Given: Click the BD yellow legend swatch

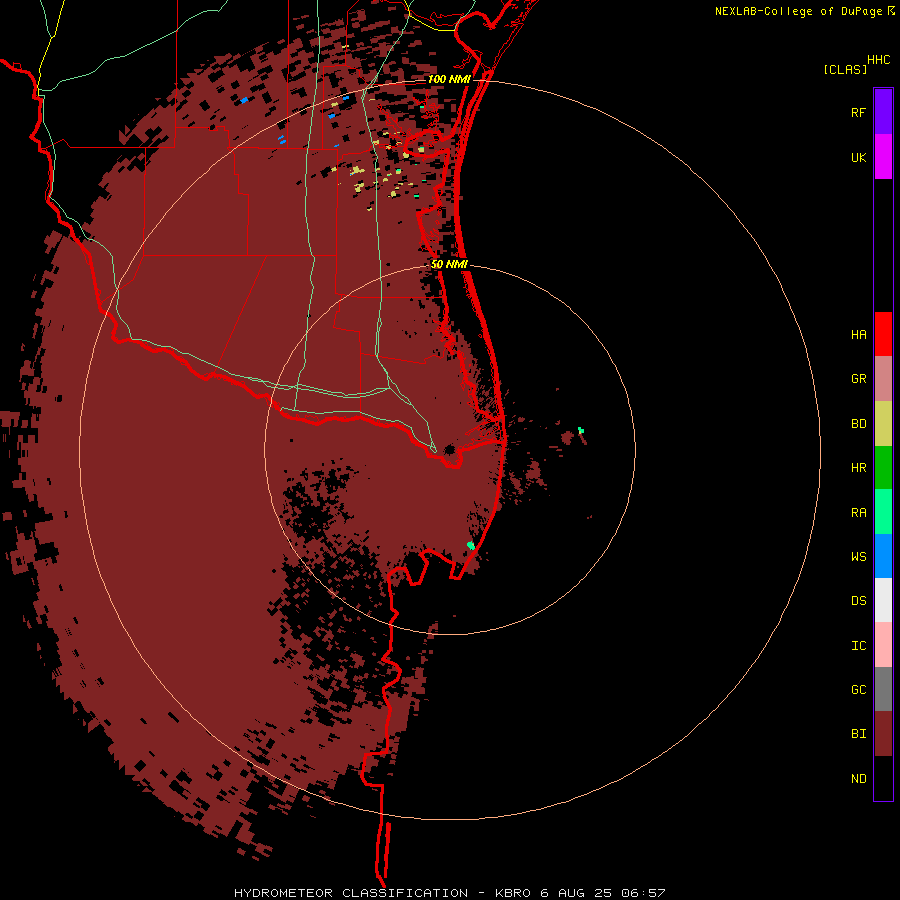Looking at the screenshot, I should coord(883,424).
